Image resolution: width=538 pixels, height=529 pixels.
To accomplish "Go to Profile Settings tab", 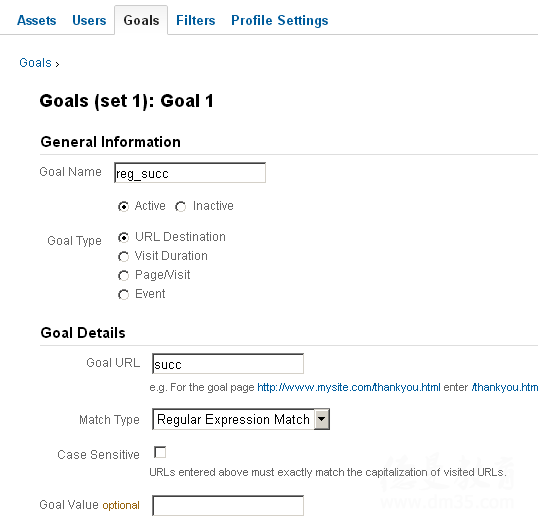I will 280,20.
